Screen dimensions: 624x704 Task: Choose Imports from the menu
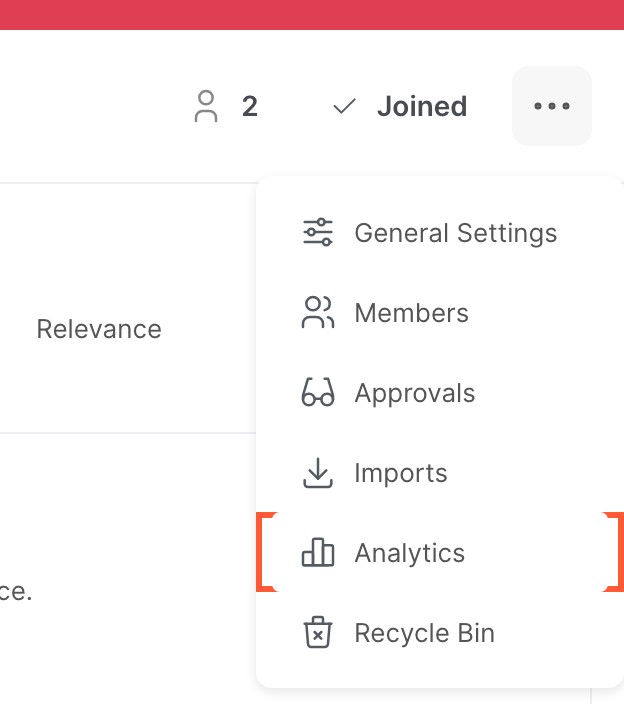[440, 473]
